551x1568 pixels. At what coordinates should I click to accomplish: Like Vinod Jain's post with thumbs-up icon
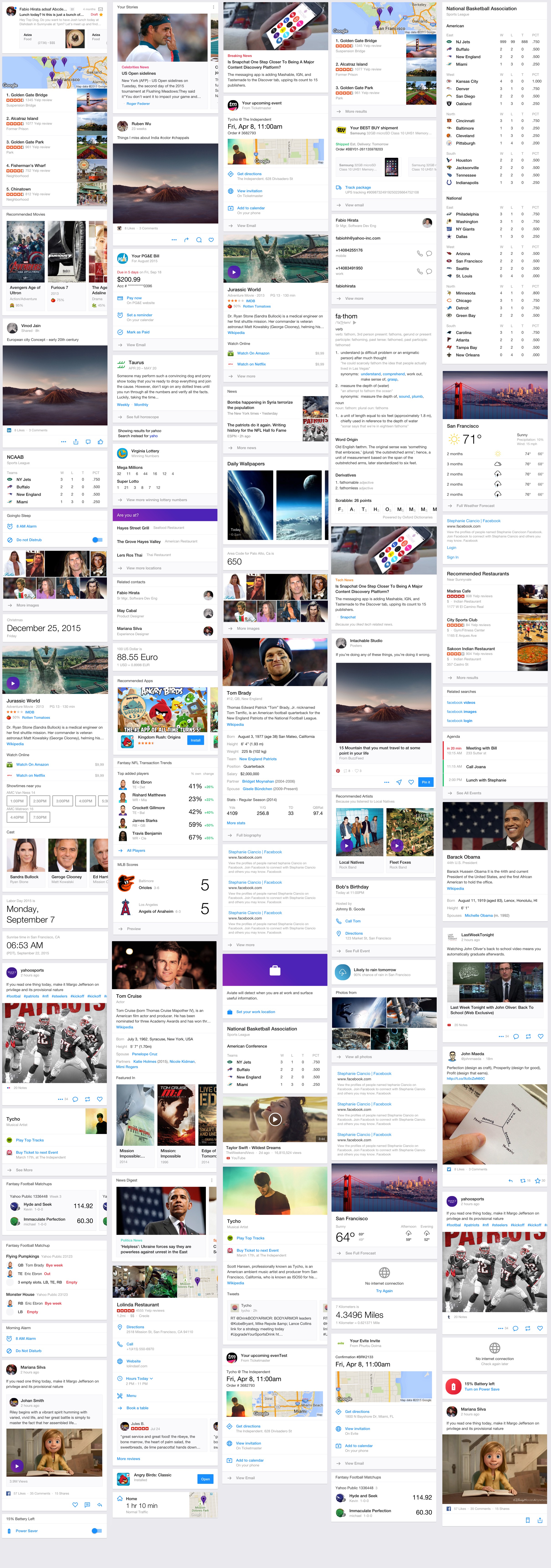point(100,441)
